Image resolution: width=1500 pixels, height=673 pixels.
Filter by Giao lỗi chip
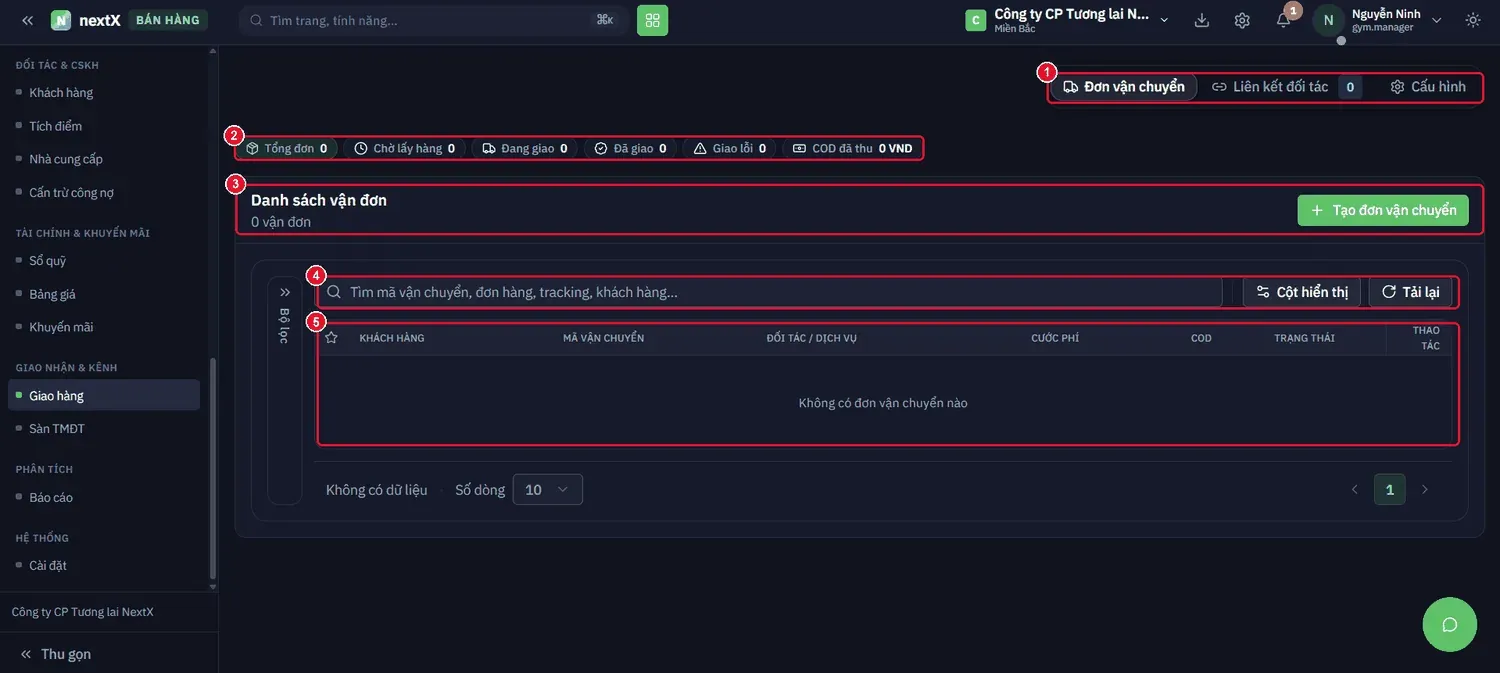click(730, 148)
